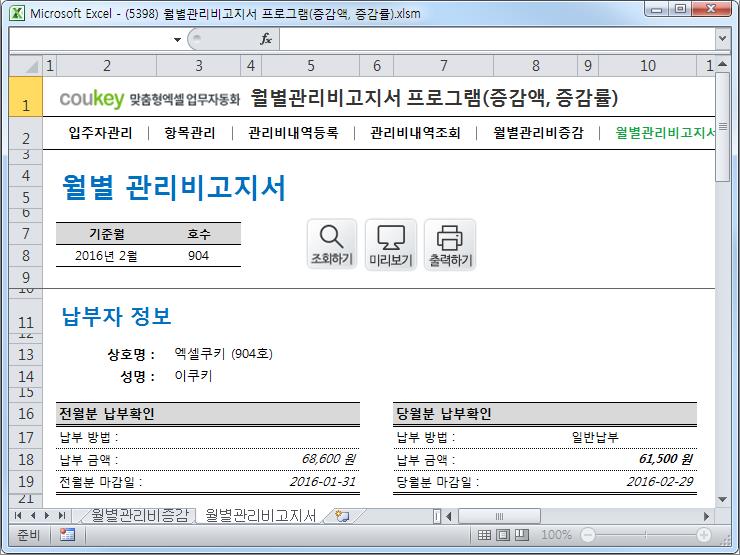Click the 출력하기 print icon button

click(x=450, y=244)
